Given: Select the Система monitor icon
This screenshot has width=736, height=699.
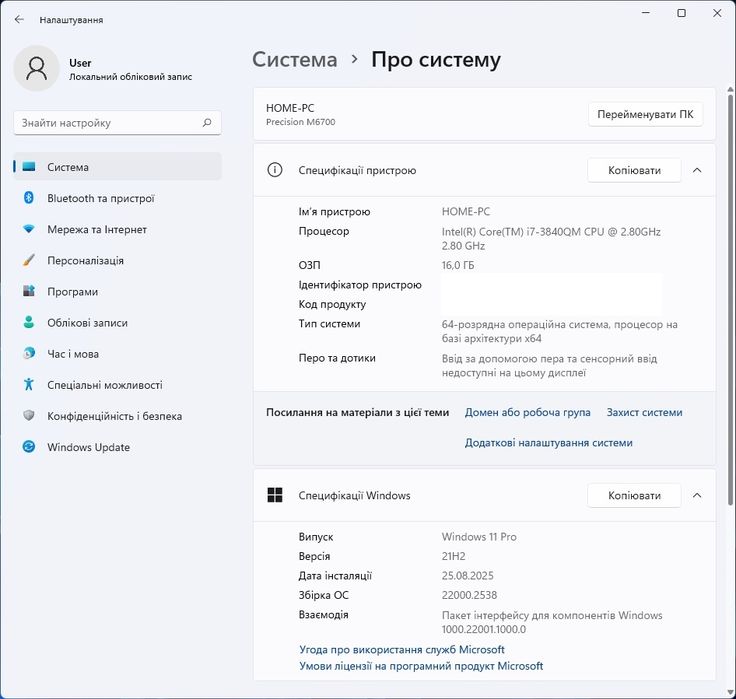Looking at the screenshot, I should point(29,167).
